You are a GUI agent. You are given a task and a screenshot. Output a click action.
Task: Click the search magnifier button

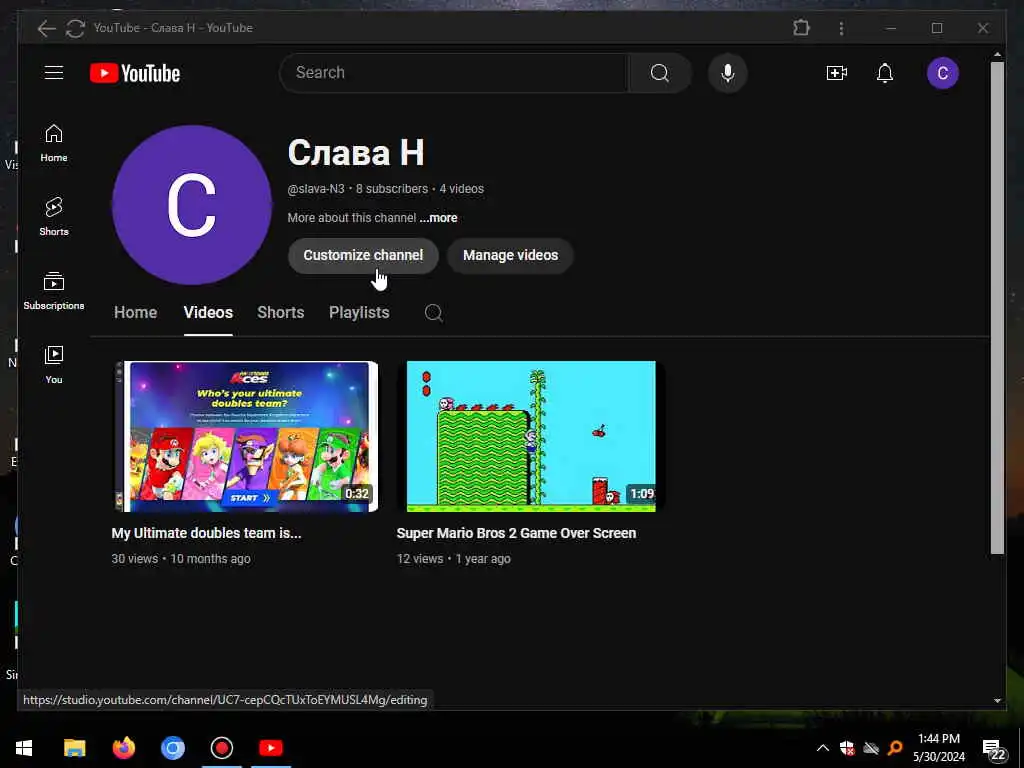click(660, 72)
